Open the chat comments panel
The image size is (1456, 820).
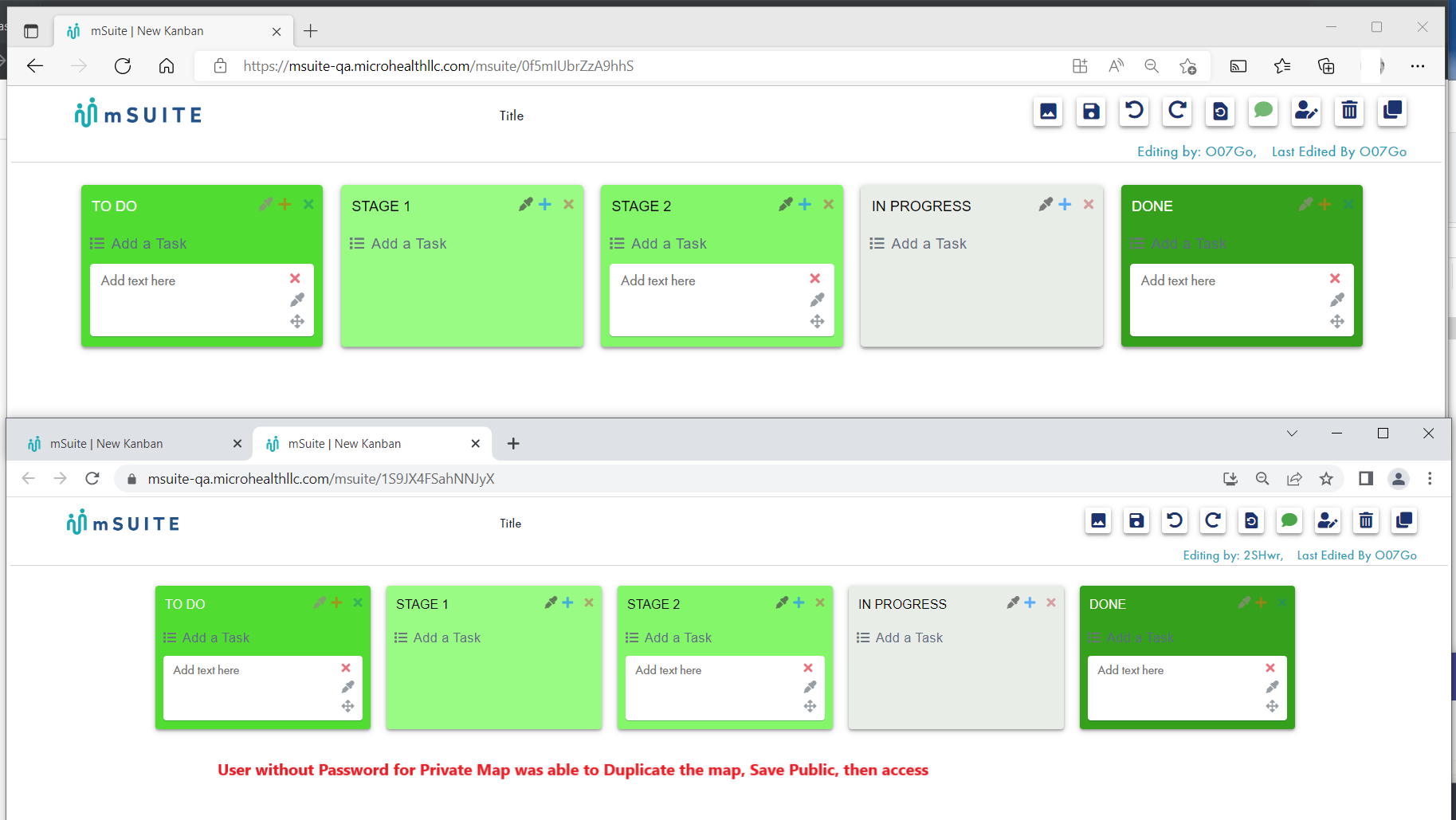pyautogui.click(x=1263, y=112)
